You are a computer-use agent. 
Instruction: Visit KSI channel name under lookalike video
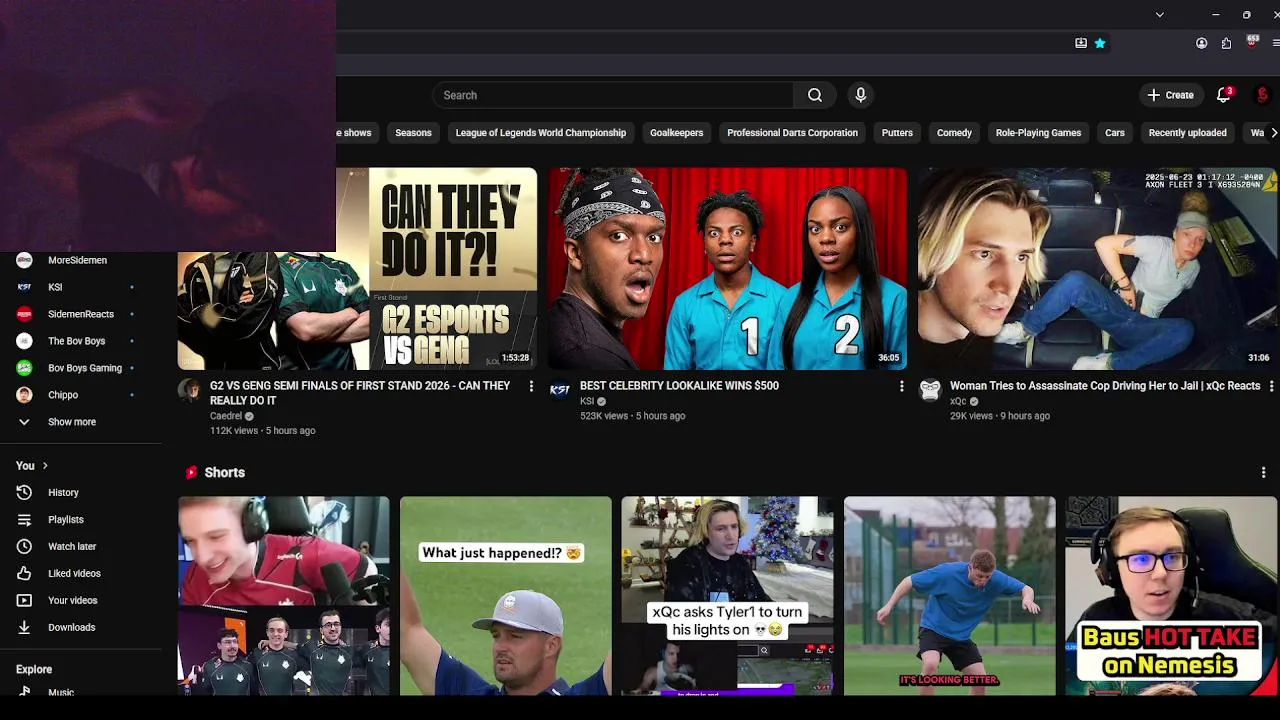(x=587, y=401)
